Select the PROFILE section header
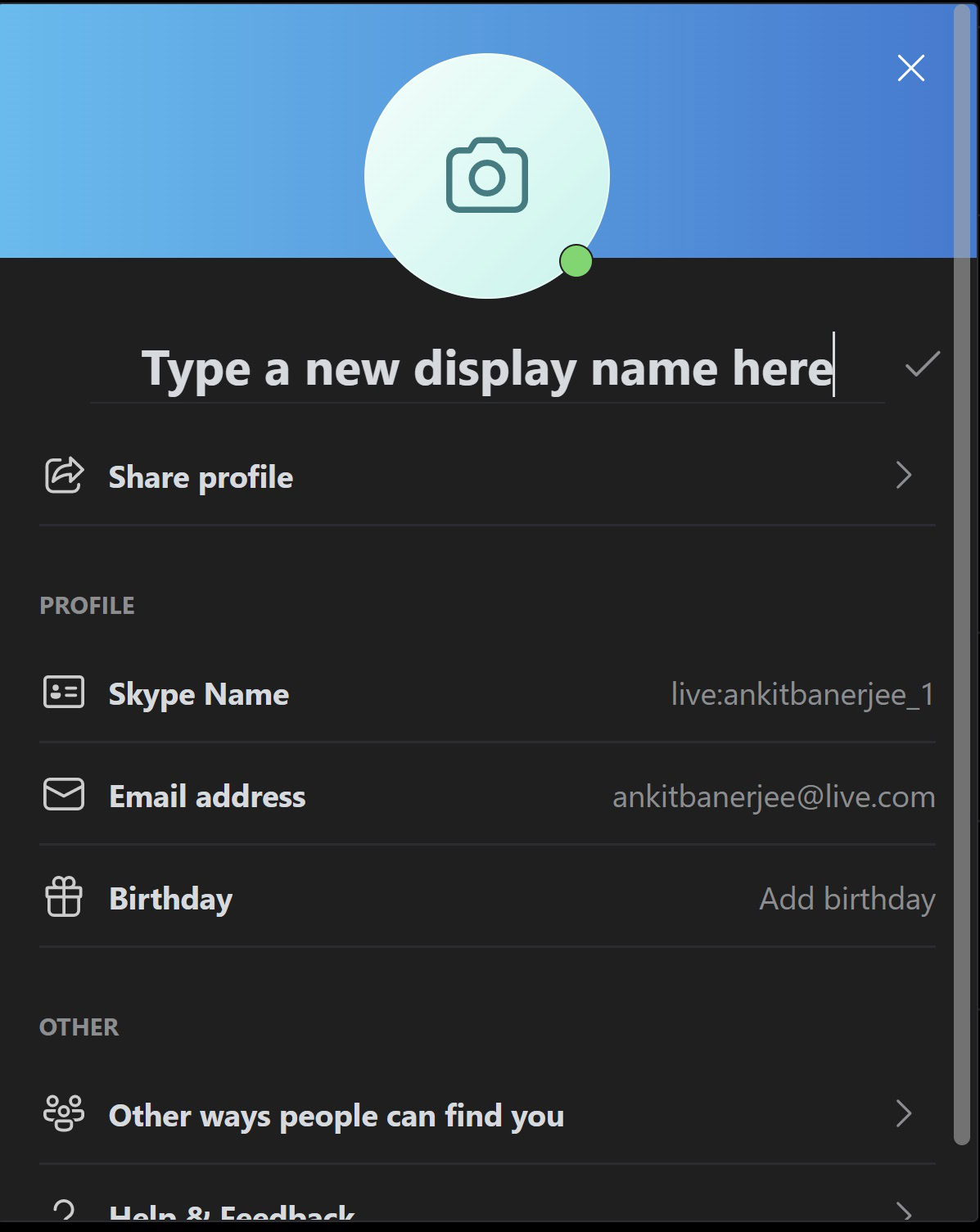980x1232 pixels. (87, 605)
